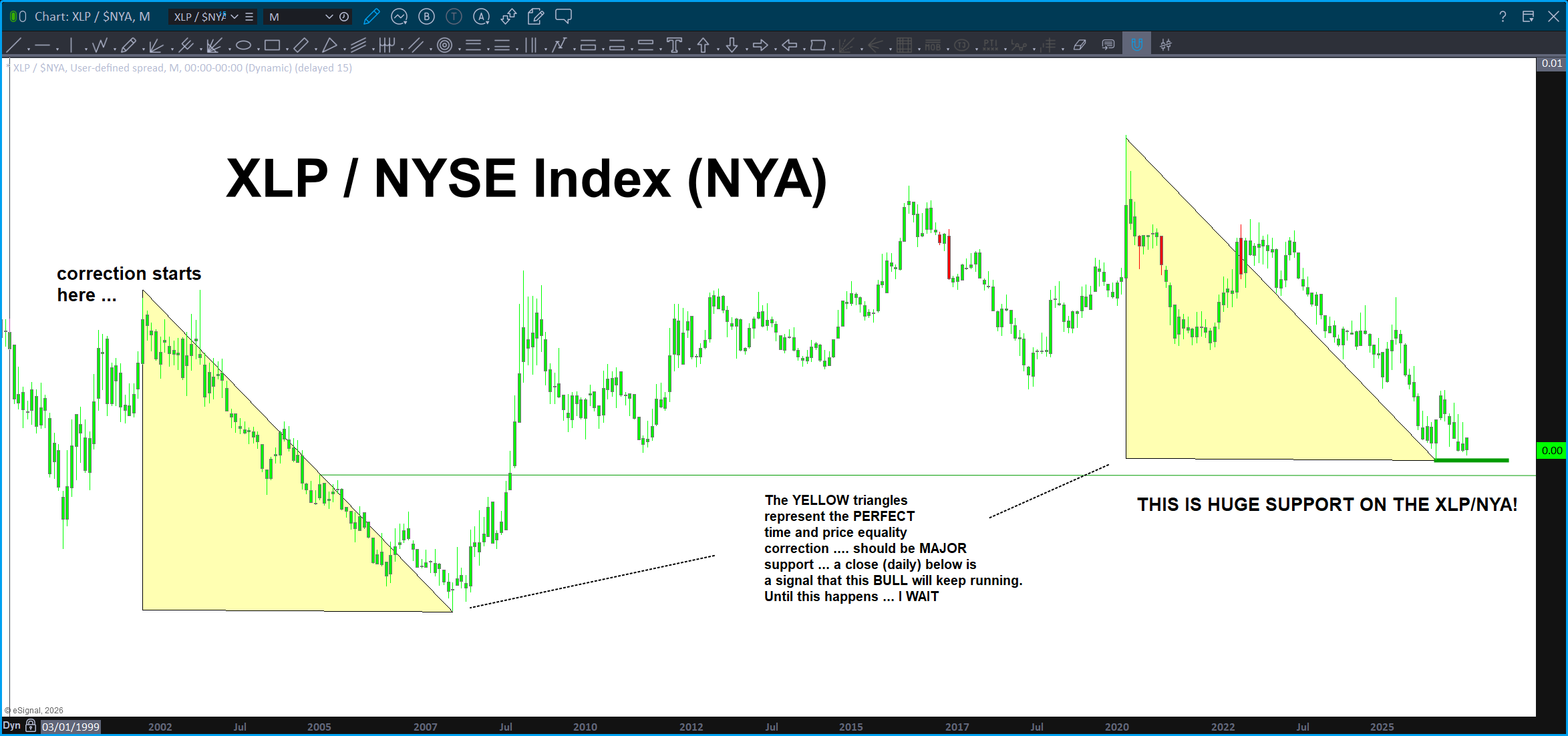Select the three vertical lines tool
The width and height of the screenshot is (1568, 736).
click(x=530, y=45)
